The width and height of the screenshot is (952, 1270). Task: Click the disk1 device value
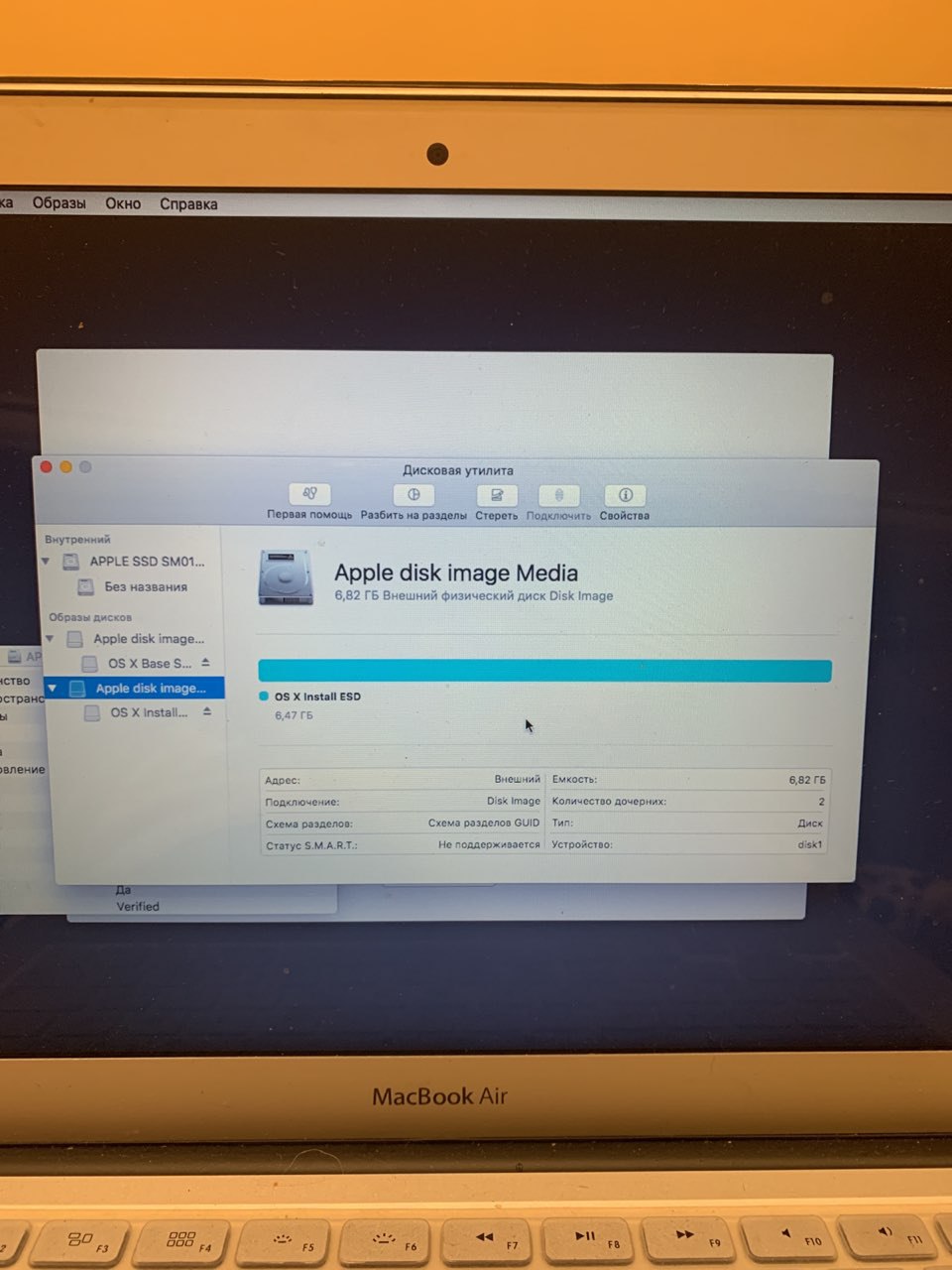coord(810,845)
